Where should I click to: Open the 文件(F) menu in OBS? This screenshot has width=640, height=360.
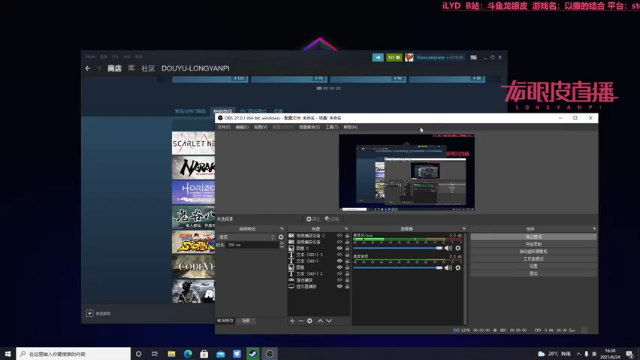pyautogui.click(x=224, y=127)
